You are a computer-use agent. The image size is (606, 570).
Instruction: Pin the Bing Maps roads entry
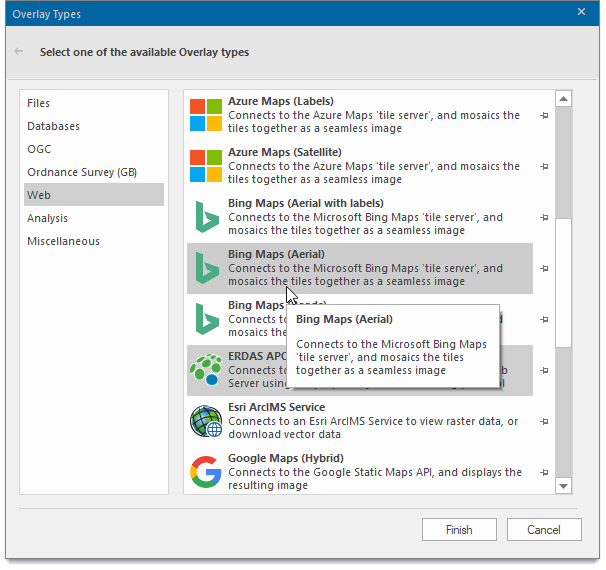click(544, 320)
